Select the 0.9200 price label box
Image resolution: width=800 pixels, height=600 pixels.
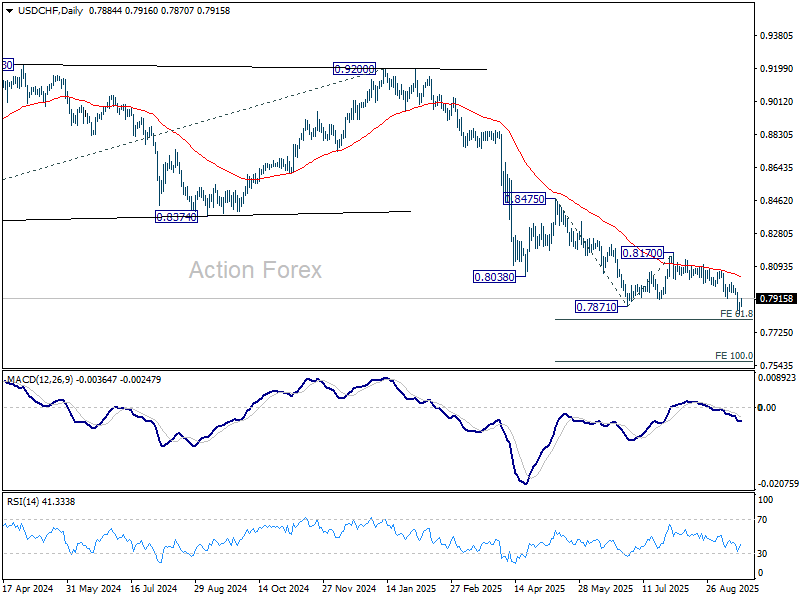[x=354, y=69]
